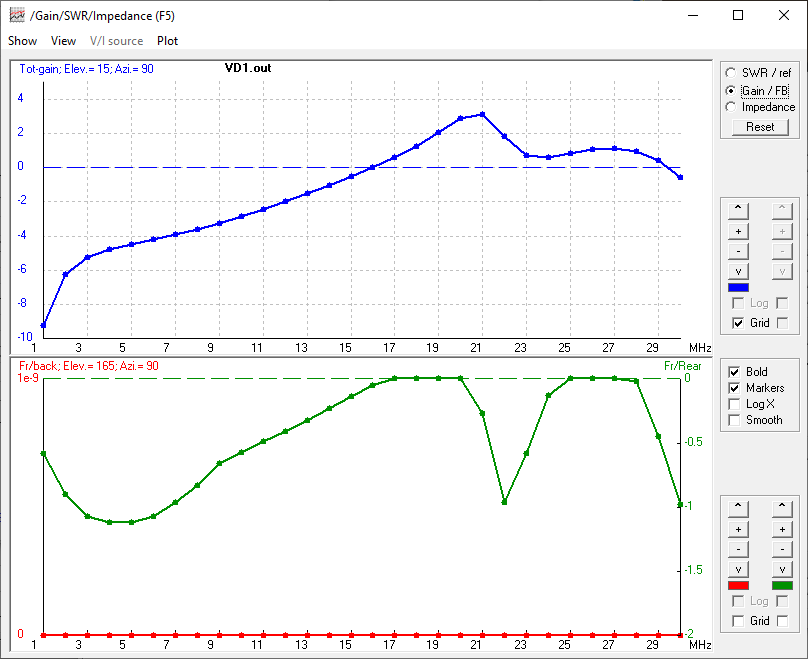Click the '+' button above the blue swatch
Screen dimensions: 808x659
tap(738, 230)
